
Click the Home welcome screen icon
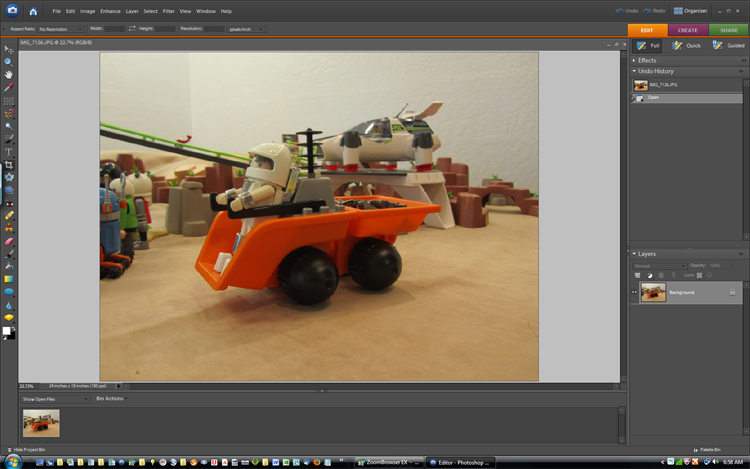pyautogui.click(x=33, y=11)
